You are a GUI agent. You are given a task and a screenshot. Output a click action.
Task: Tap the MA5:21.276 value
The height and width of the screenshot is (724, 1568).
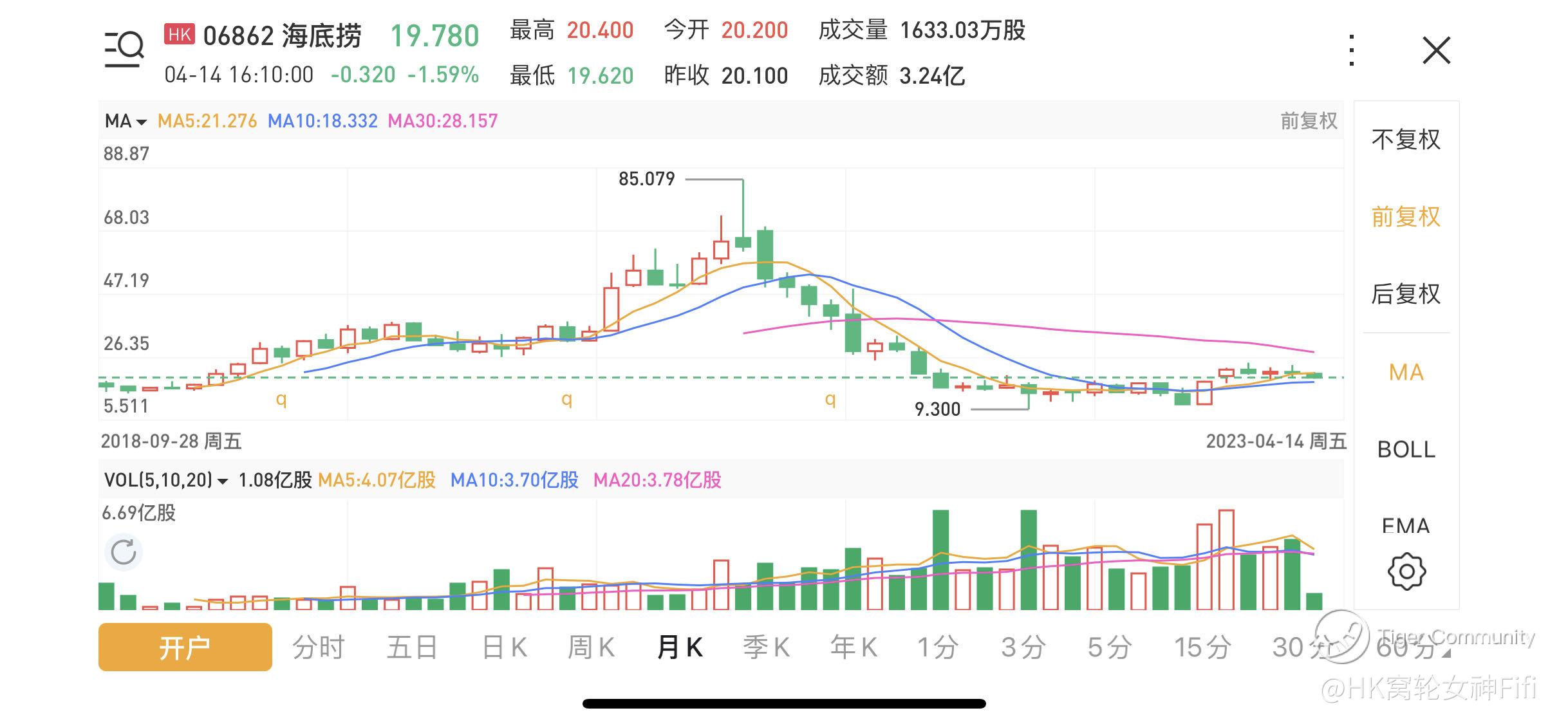pyautogui.click(x=207, y=121)
